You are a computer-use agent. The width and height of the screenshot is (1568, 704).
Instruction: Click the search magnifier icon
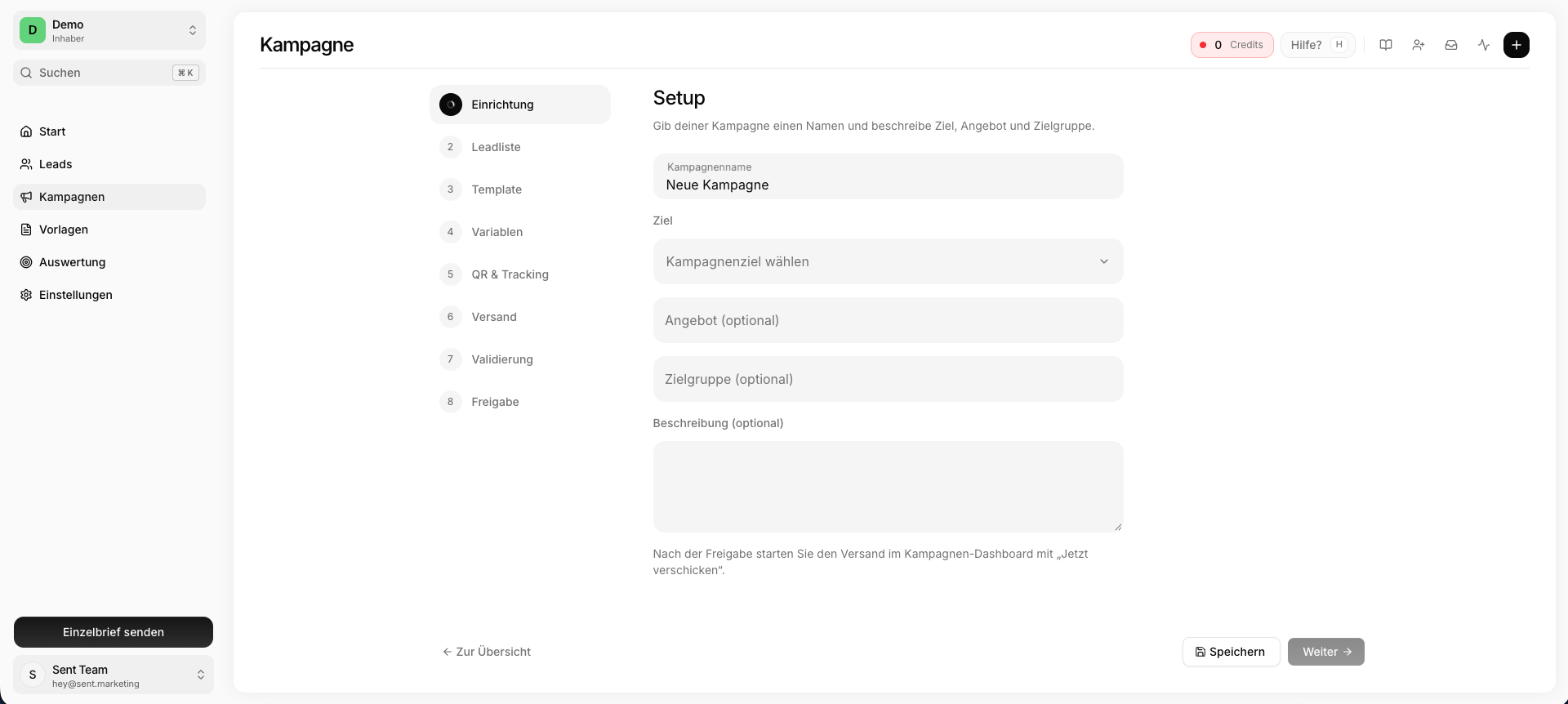(27, 73)
